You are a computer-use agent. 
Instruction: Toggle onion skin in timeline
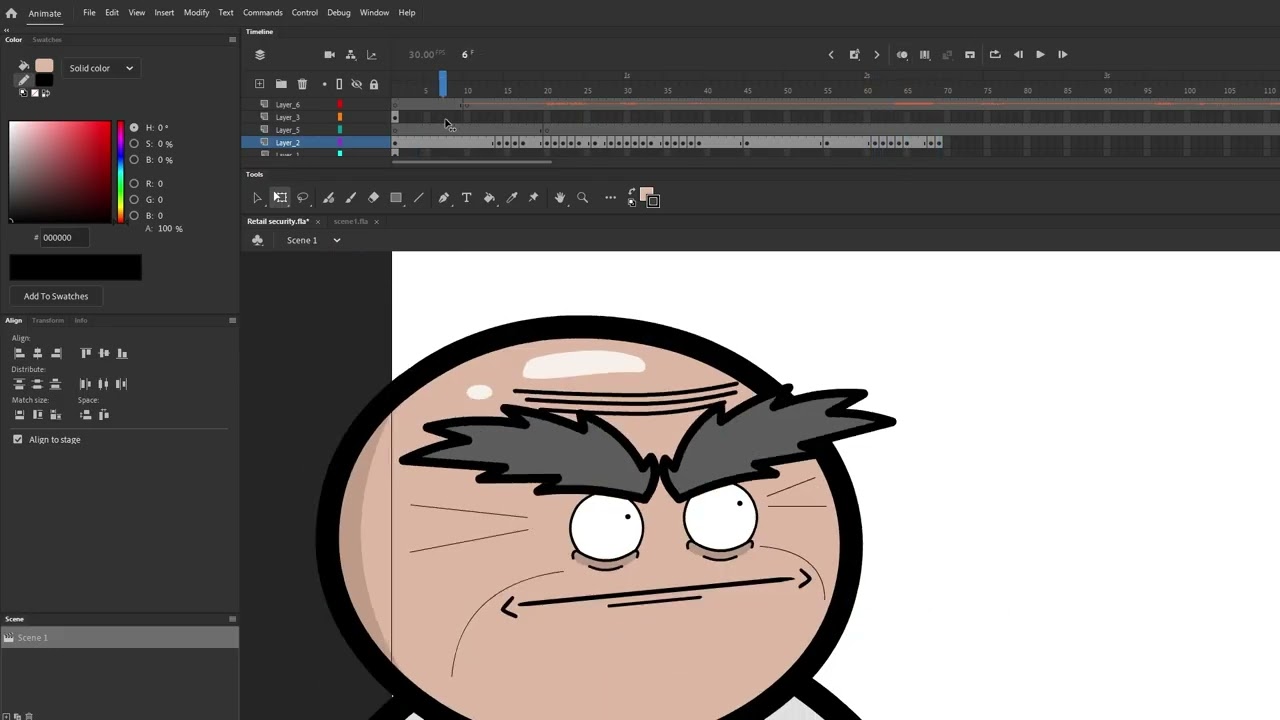click(902, 55)
